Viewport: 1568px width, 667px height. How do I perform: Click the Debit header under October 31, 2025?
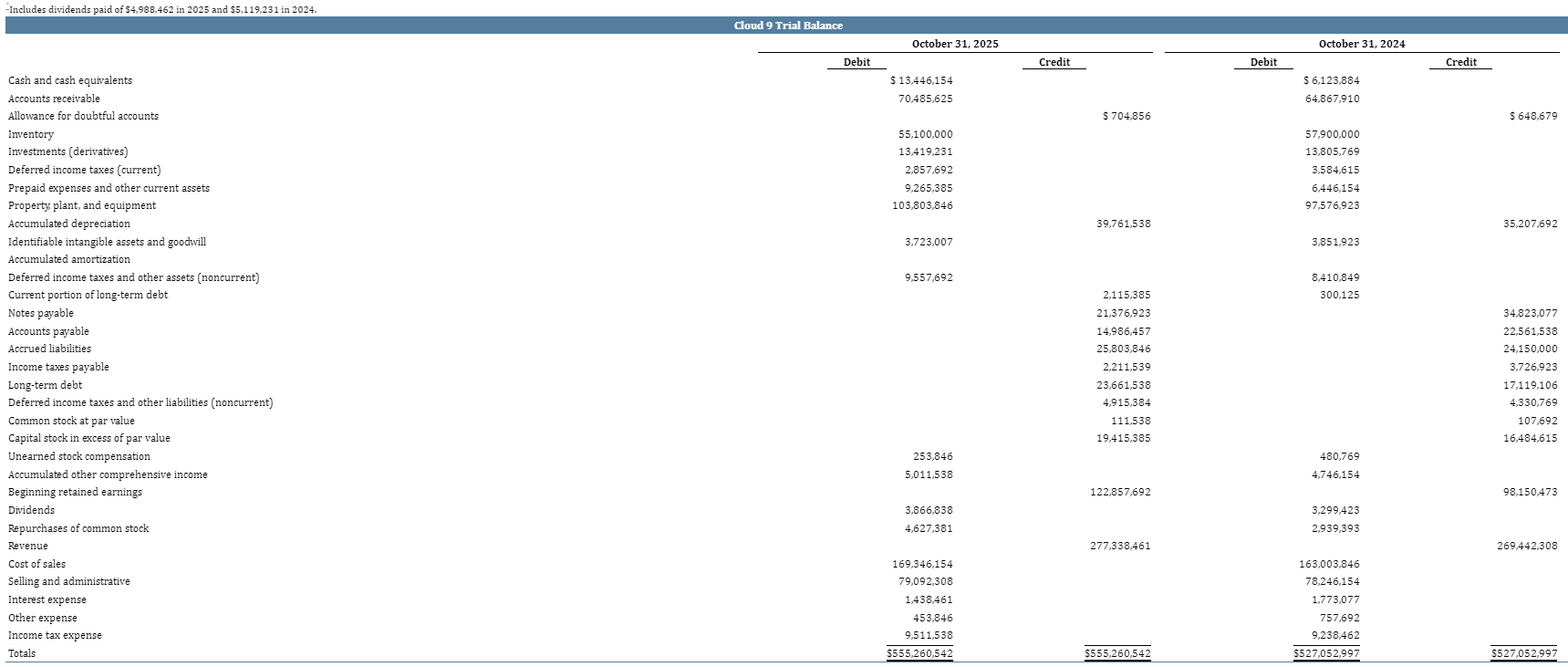[857, 62]
